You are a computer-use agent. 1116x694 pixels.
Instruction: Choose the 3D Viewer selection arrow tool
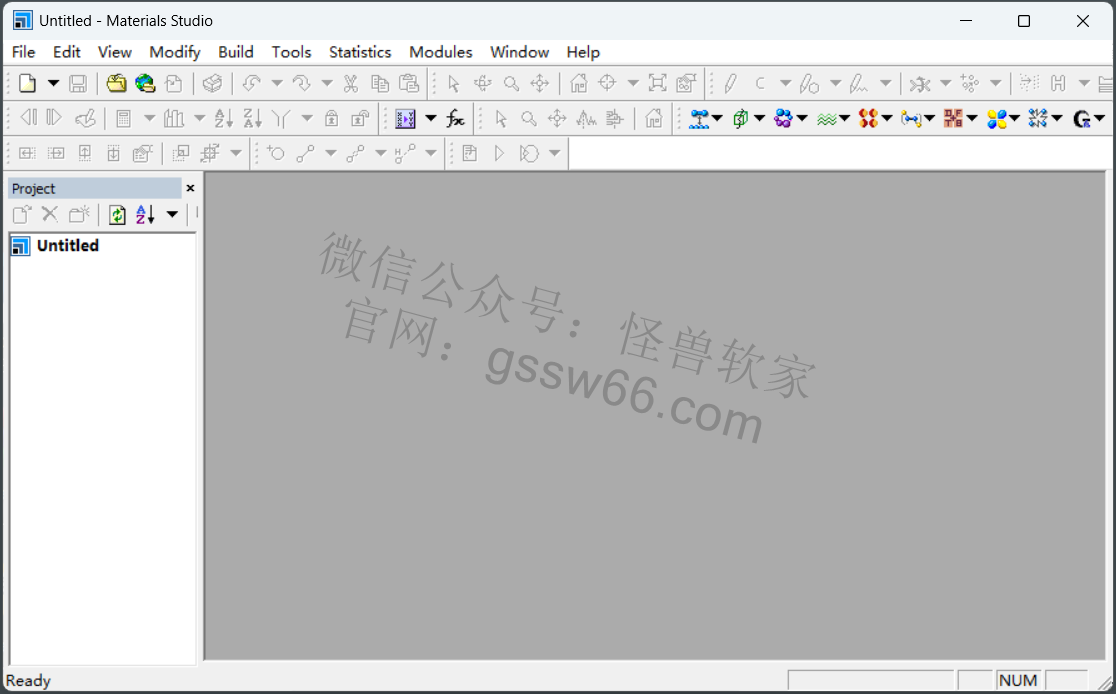(x=453, y=83)
